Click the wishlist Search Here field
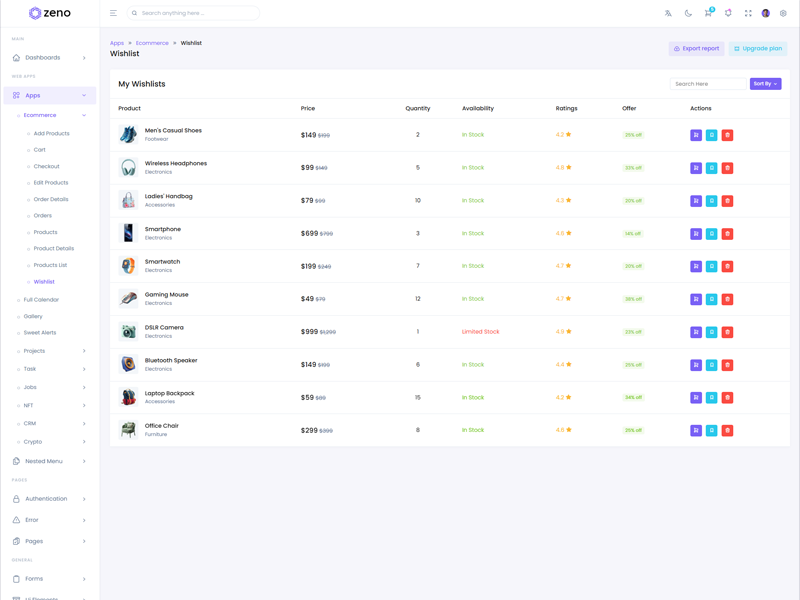The image size is (800, 600). 707,84
